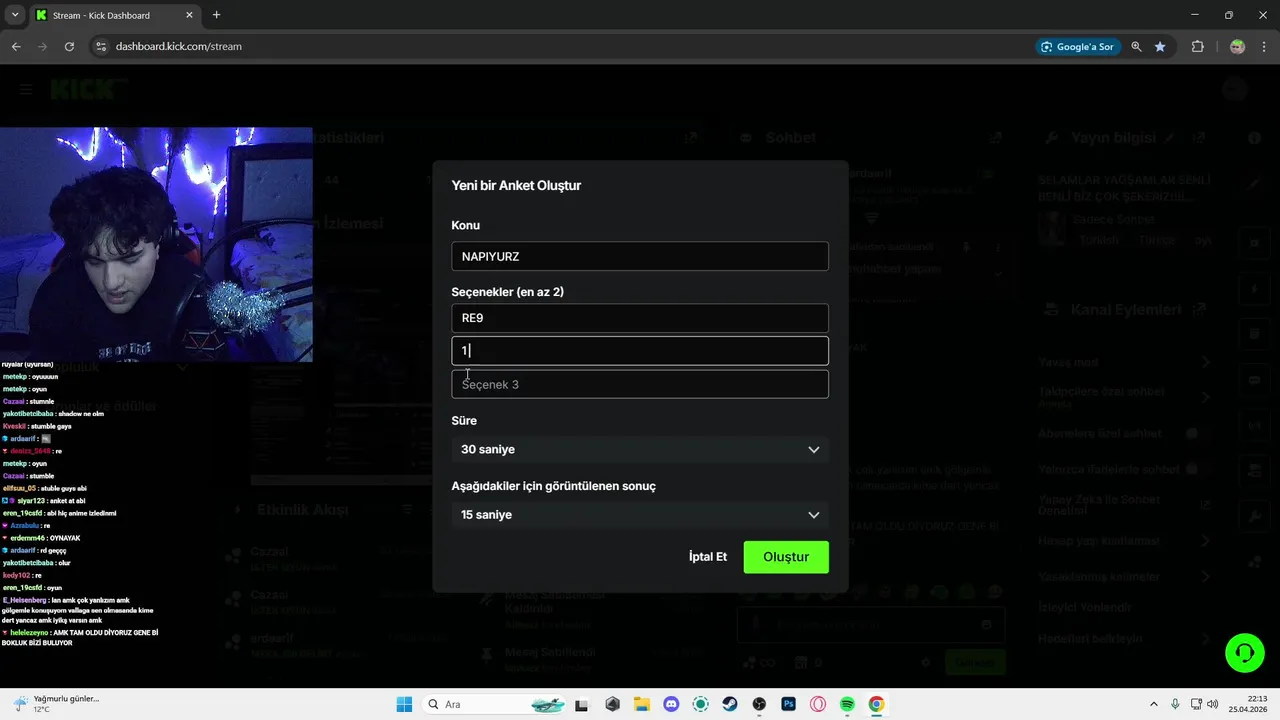Open Discord from taskbar
The height and width of the screenshot is (720, 1280).
[671, 704]
